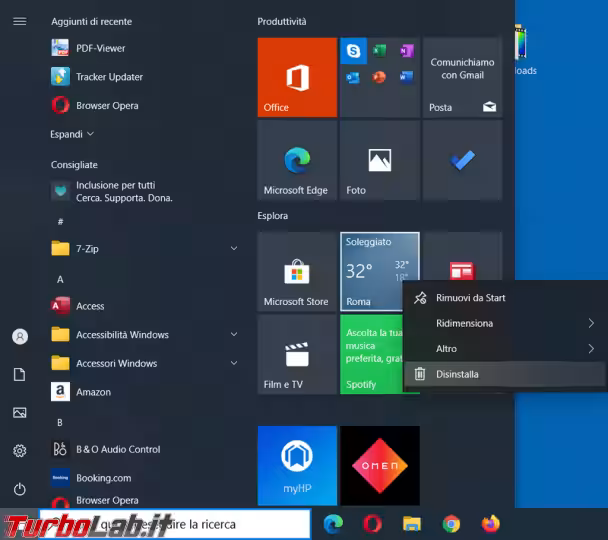The width and height of the screenshot is (608, 540).
Task: Expand Accessori Windows folder chevron
Action: tap(234, 363)
